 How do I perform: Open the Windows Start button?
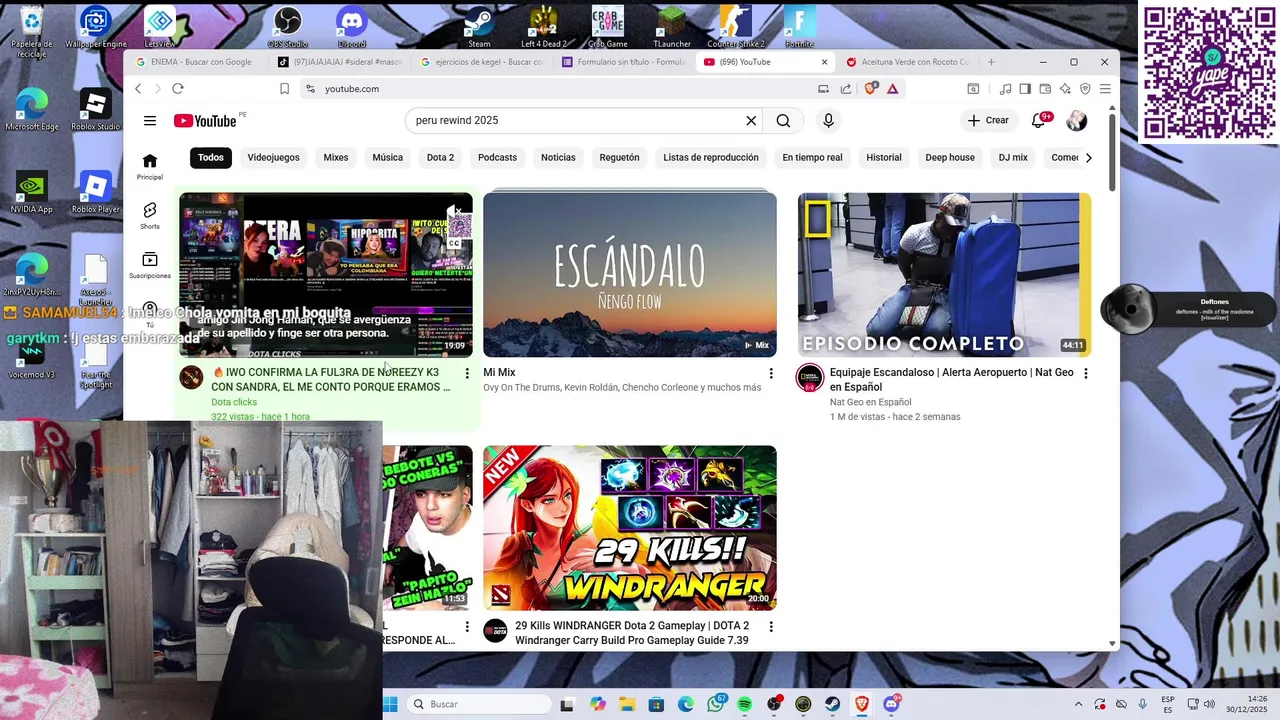[390, 704]
